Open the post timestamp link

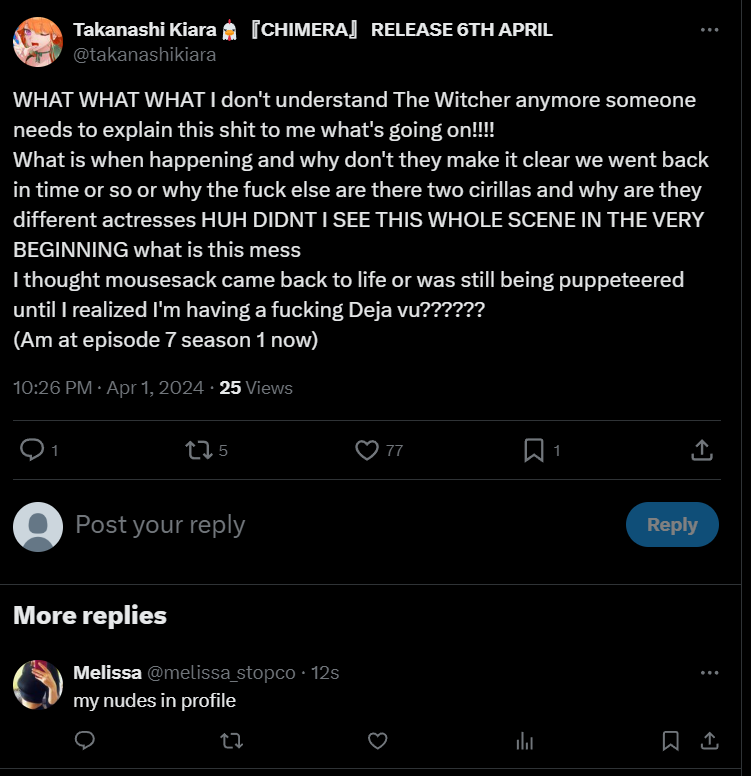point(108,388)
